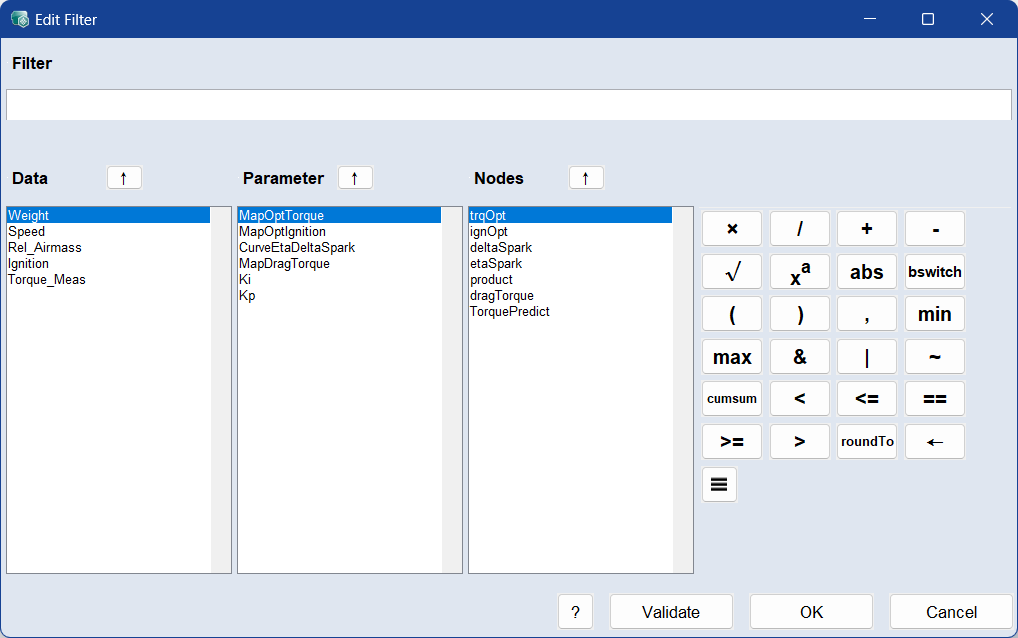The height and width of the screenshot is (638, 1018).
Task: Cancel the Edit Filter dialog
Action: pos(951,612)
